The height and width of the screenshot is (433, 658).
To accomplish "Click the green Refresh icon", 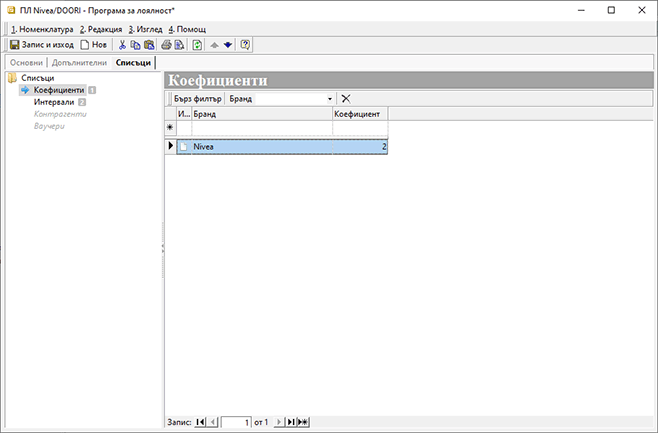I will [197, 44].
